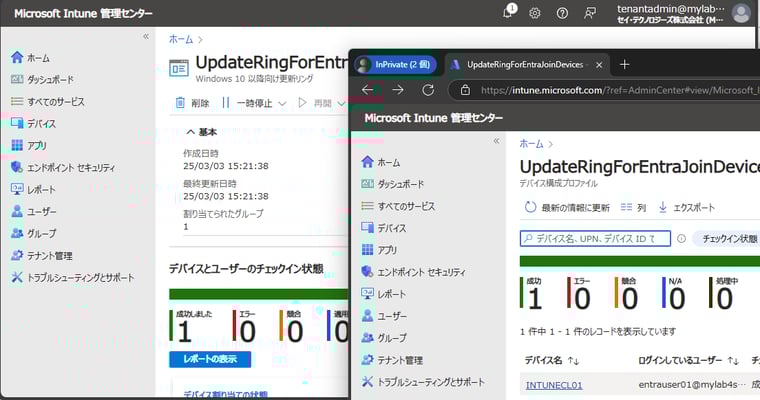
Task: Open INTUNECL01 device link
Action: coord(554,385)
